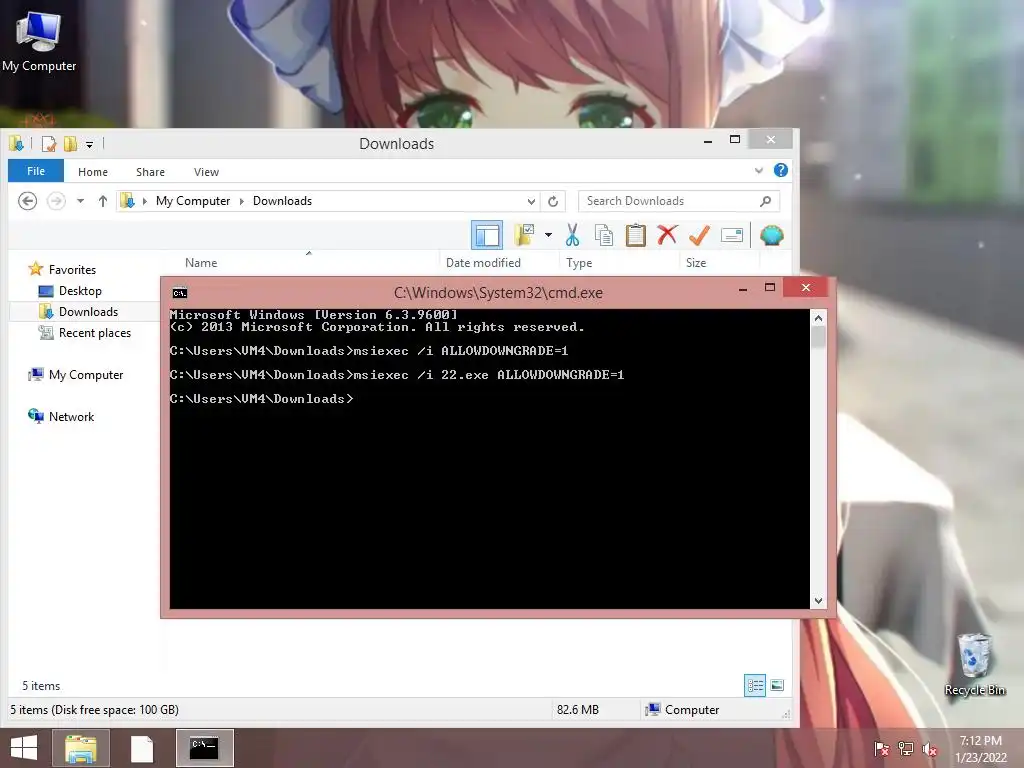
Task: Click the network tray icon
Action: click(x=906, y=749)
